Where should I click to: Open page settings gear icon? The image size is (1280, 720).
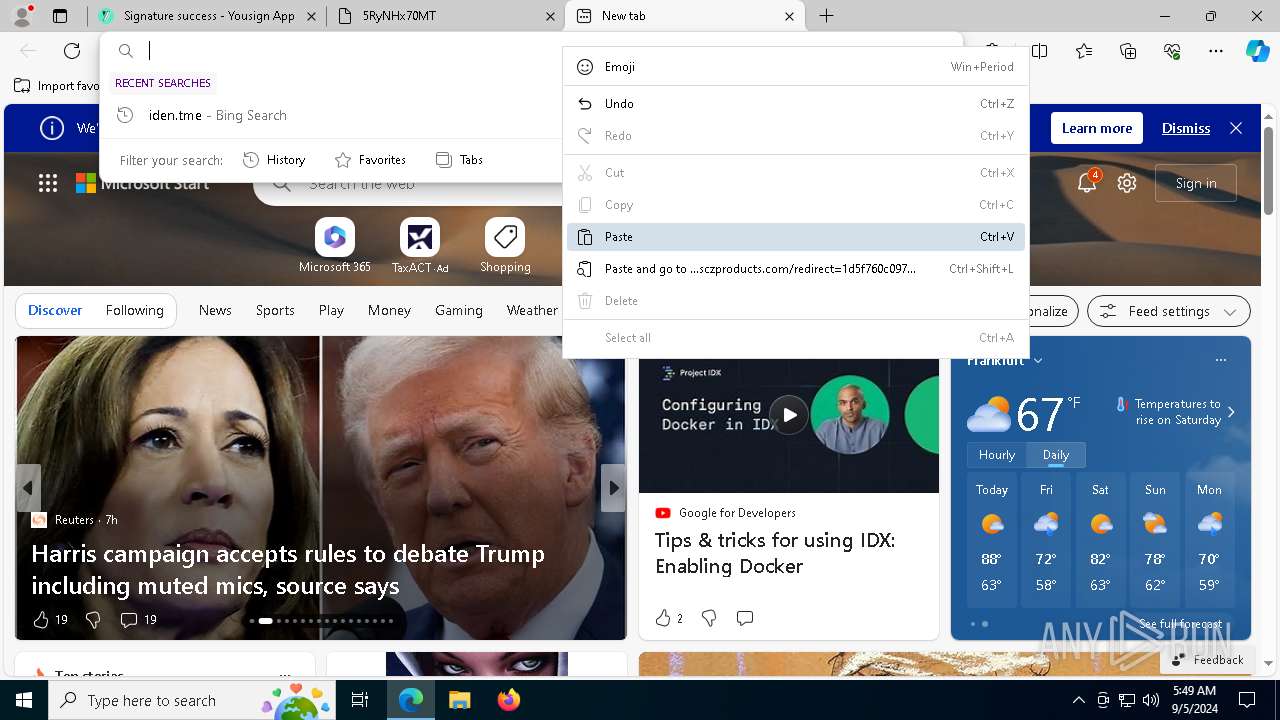[x=1127, y=183]
